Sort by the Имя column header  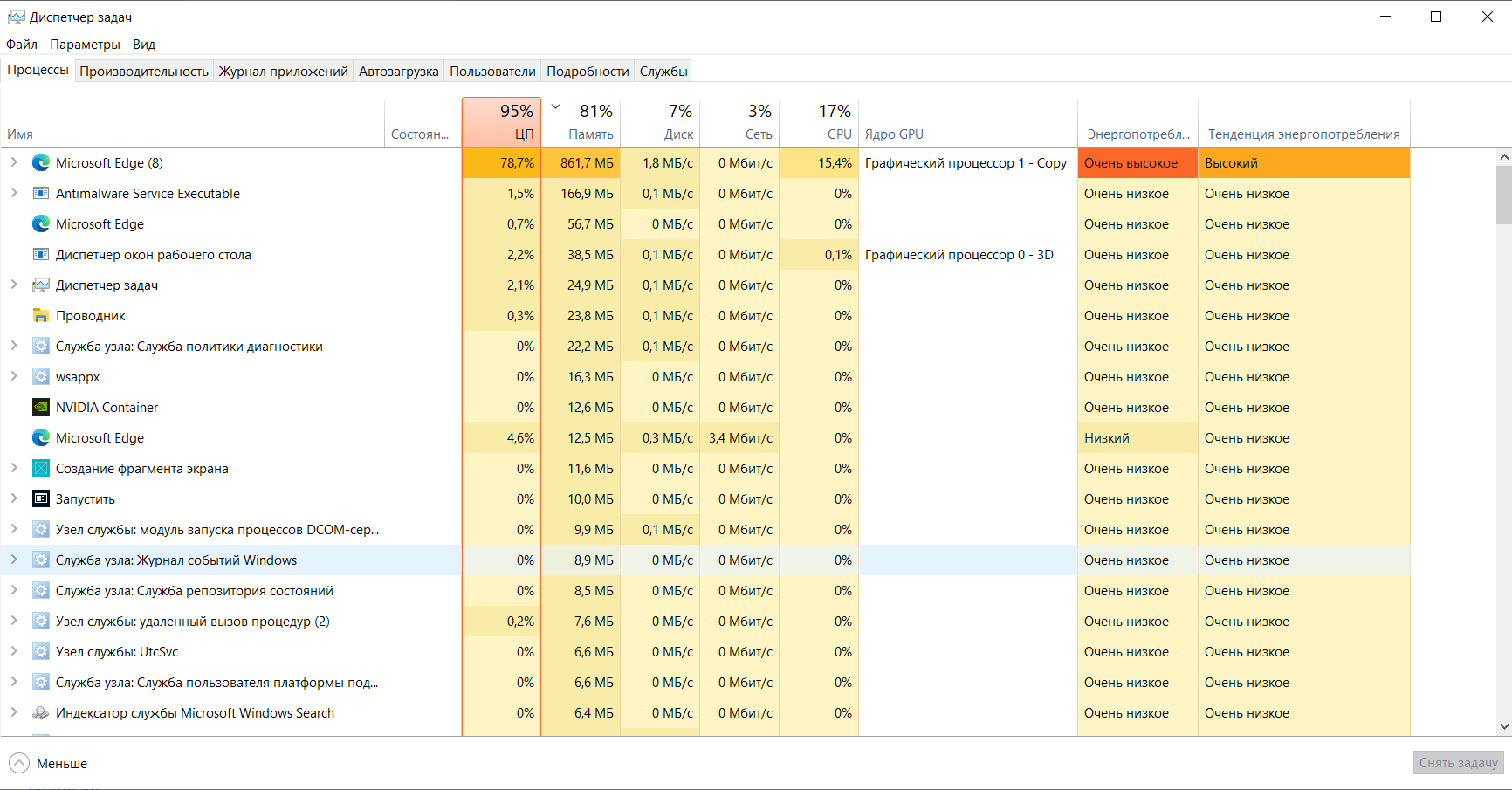pos(192,122)
